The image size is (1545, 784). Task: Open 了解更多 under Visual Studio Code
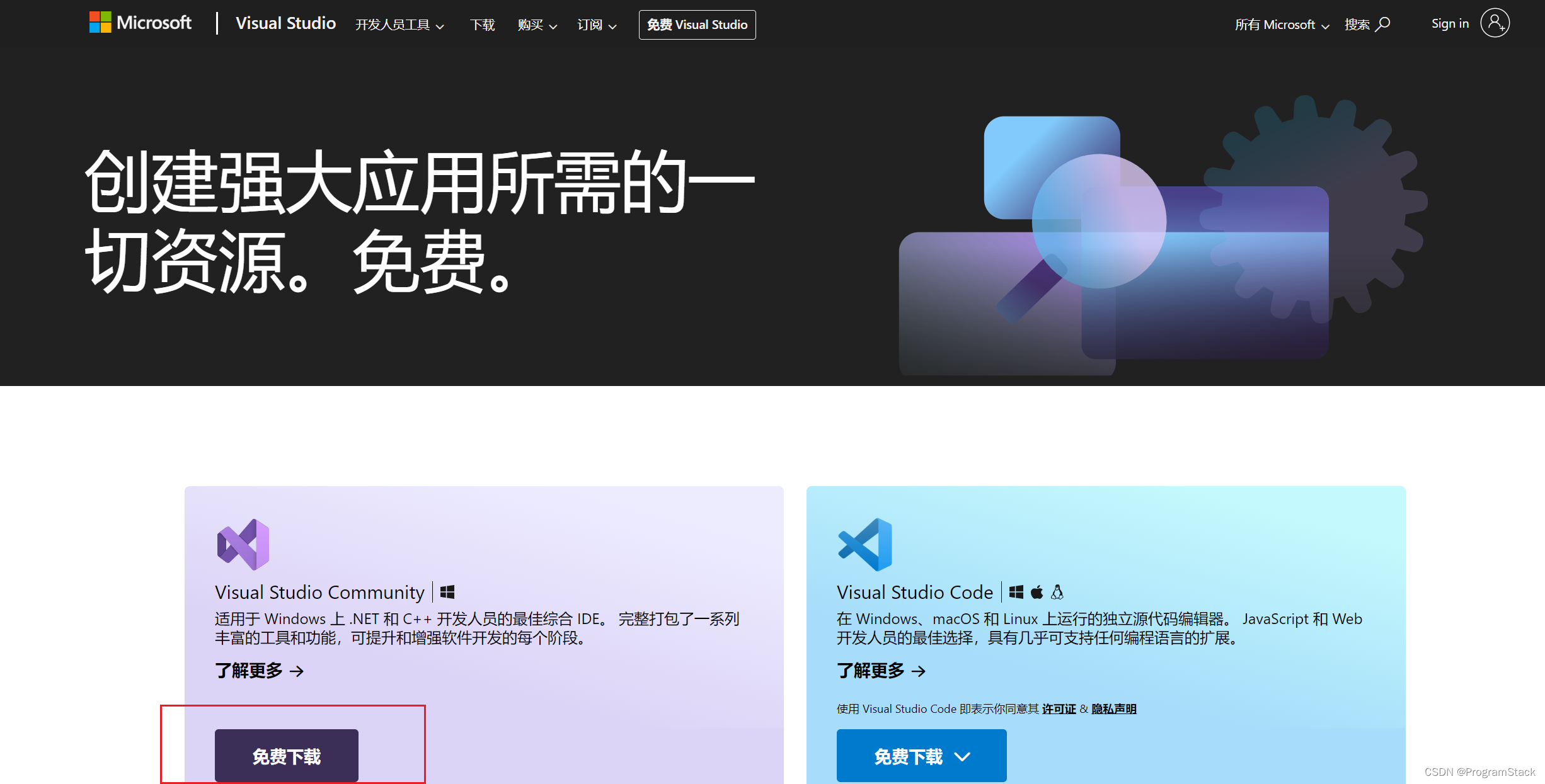point(881,671)
